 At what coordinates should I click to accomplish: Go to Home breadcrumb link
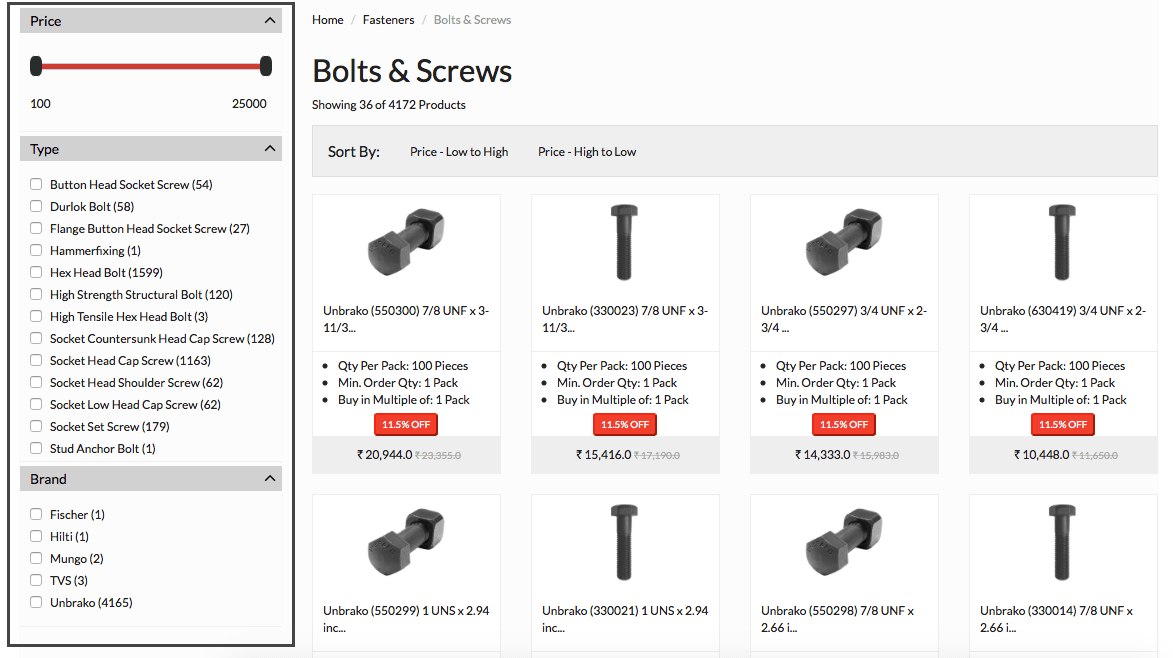point(328,19)
